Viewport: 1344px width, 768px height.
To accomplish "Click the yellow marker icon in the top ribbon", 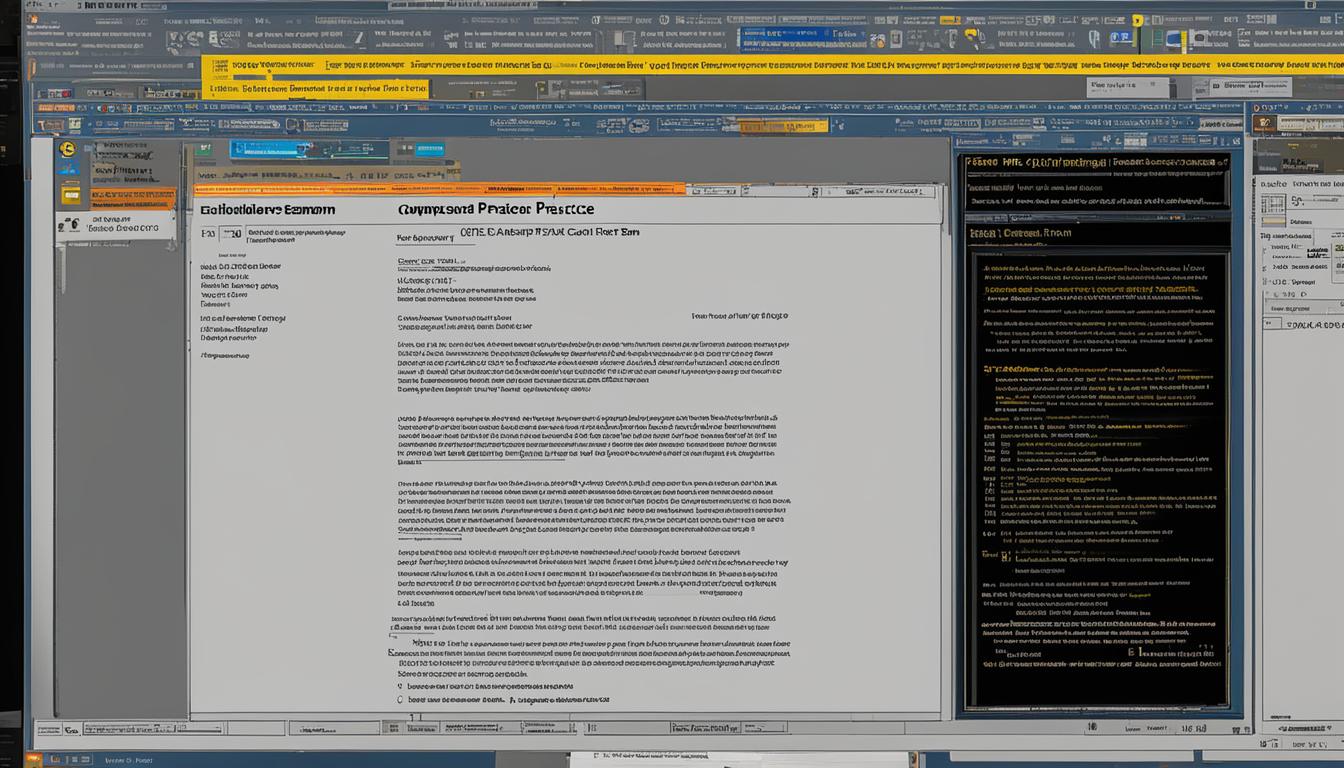I will [x=1138, y=20].
